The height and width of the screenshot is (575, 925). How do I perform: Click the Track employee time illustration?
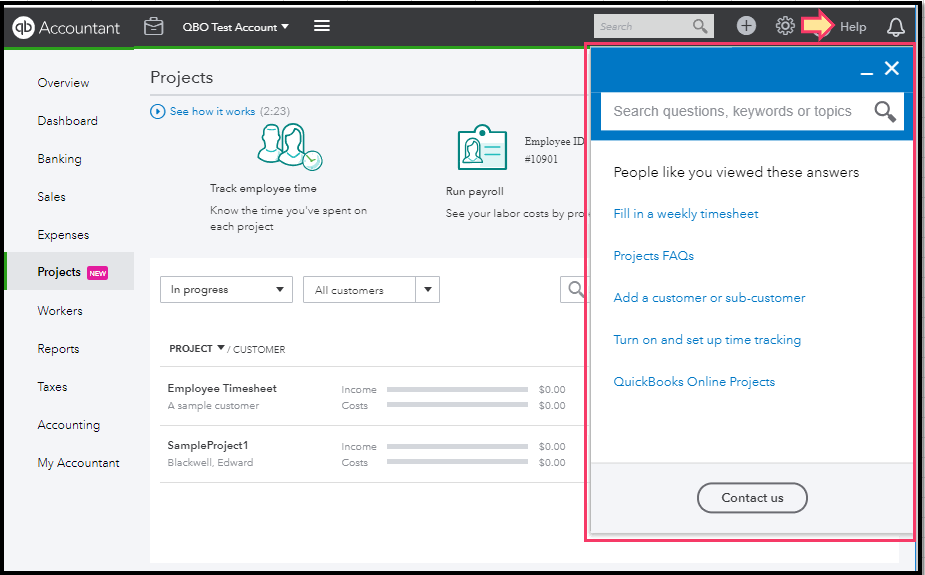(x=290, y=146)
